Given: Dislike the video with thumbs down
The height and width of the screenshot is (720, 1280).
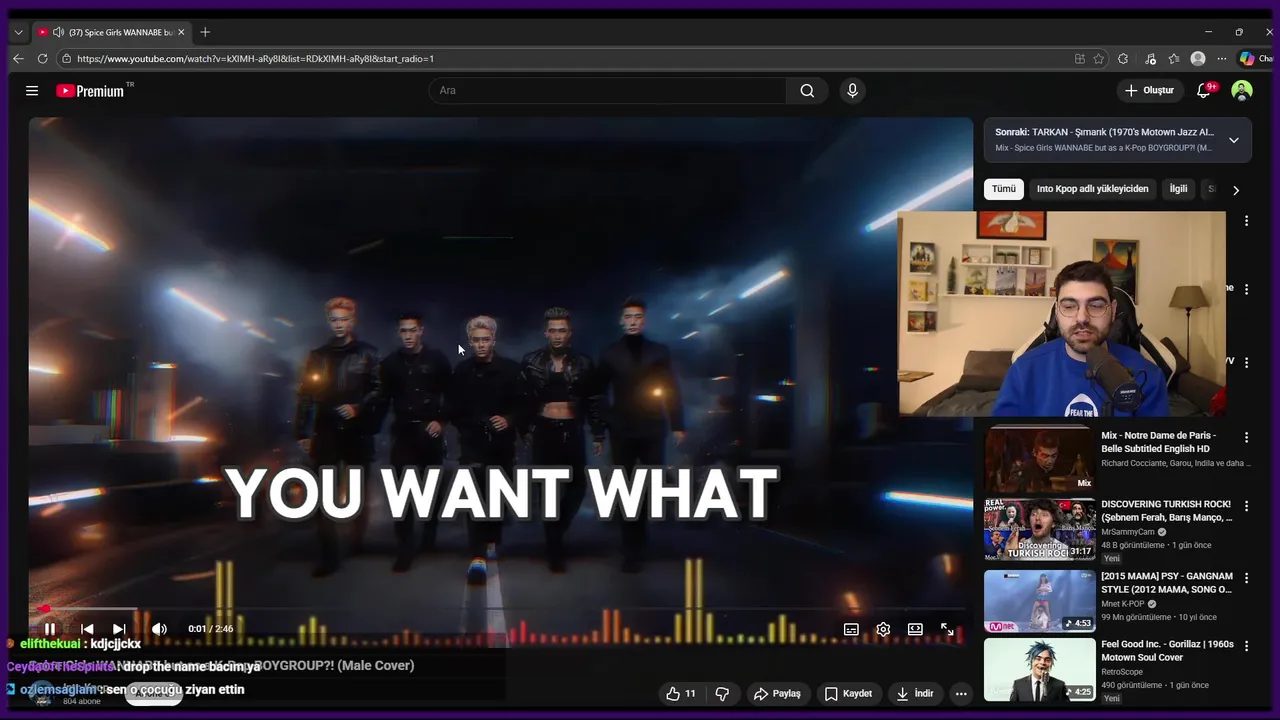Looking at the screenshot, I should 722,693.
